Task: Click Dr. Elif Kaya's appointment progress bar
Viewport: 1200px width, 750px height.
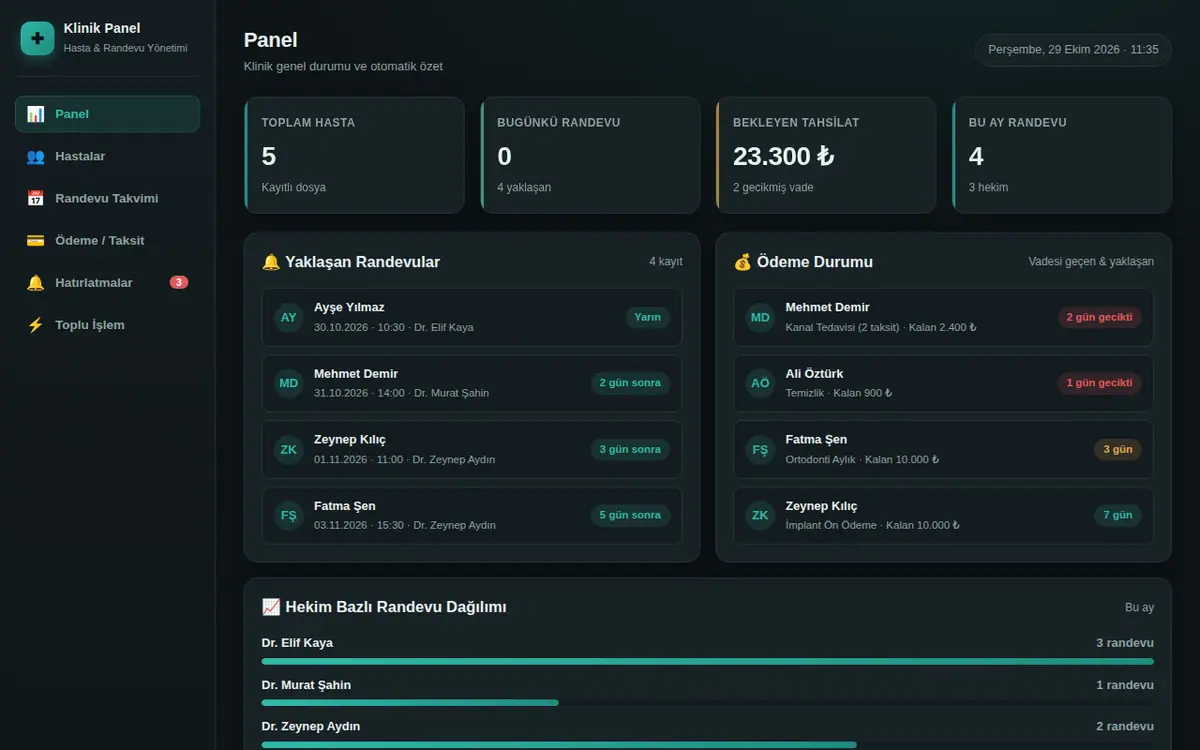Action: pyautogui.click(x=708, y=661)
